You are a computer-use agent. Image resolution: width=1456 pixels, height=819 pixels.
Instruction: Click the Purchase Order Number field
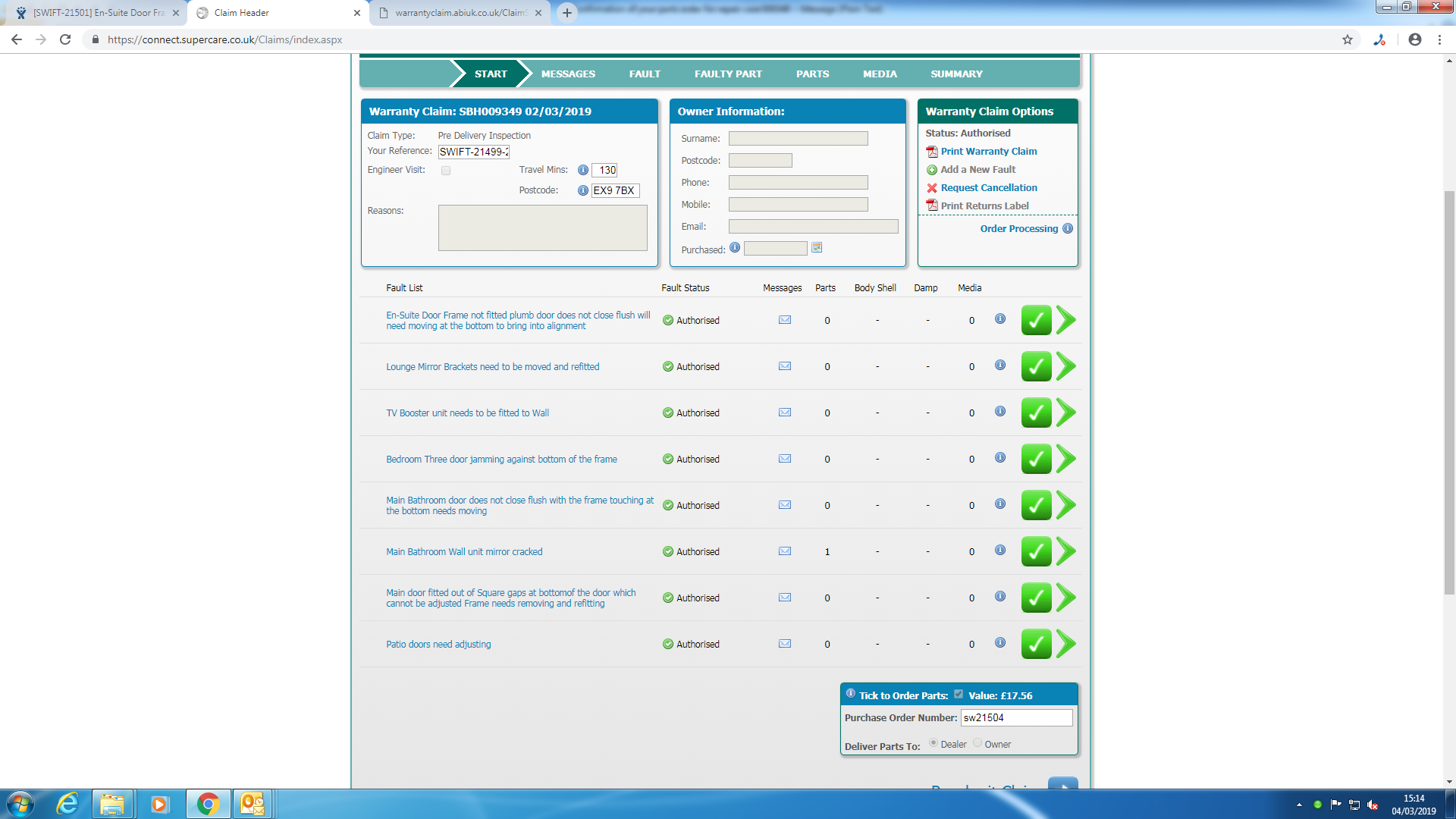(x=1015, y=717)
